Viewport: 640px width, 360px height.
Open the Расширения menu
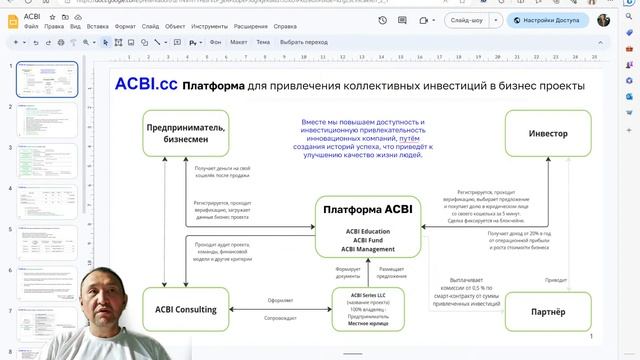pos(251,27)
